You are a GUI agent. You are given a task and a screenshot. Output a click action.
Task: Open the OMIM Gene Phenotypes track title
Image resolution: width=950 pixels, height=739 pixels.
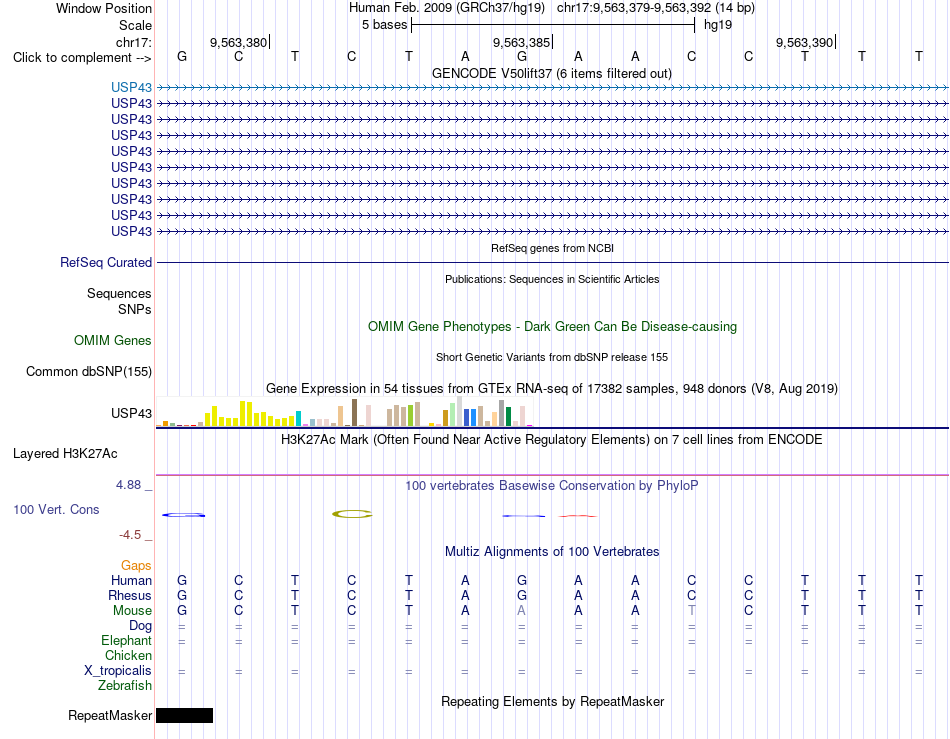pyautogui.click(x=552, y=326)
